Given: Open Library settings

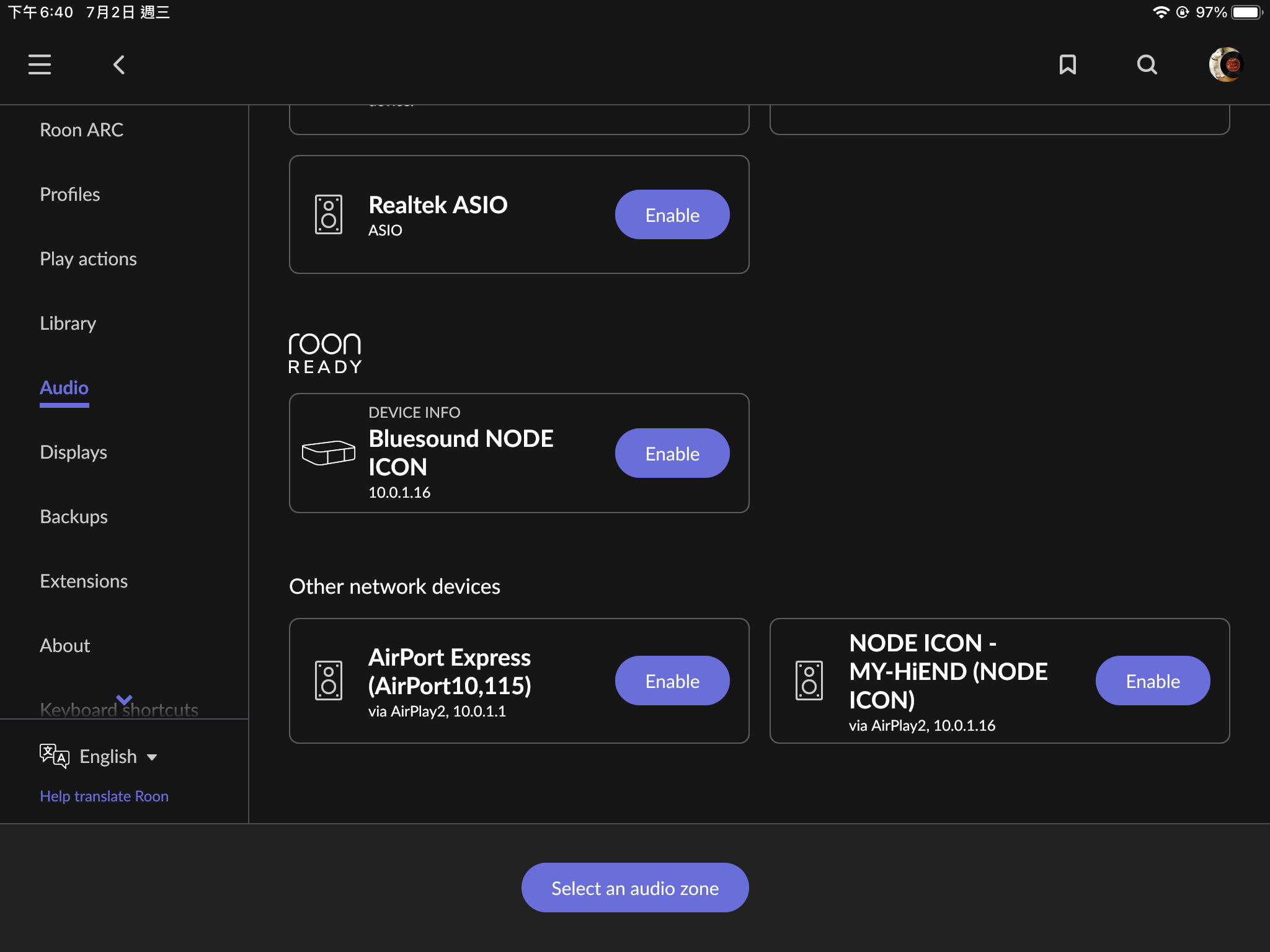Looking at the screenshot, I should [x=68, y=323].
